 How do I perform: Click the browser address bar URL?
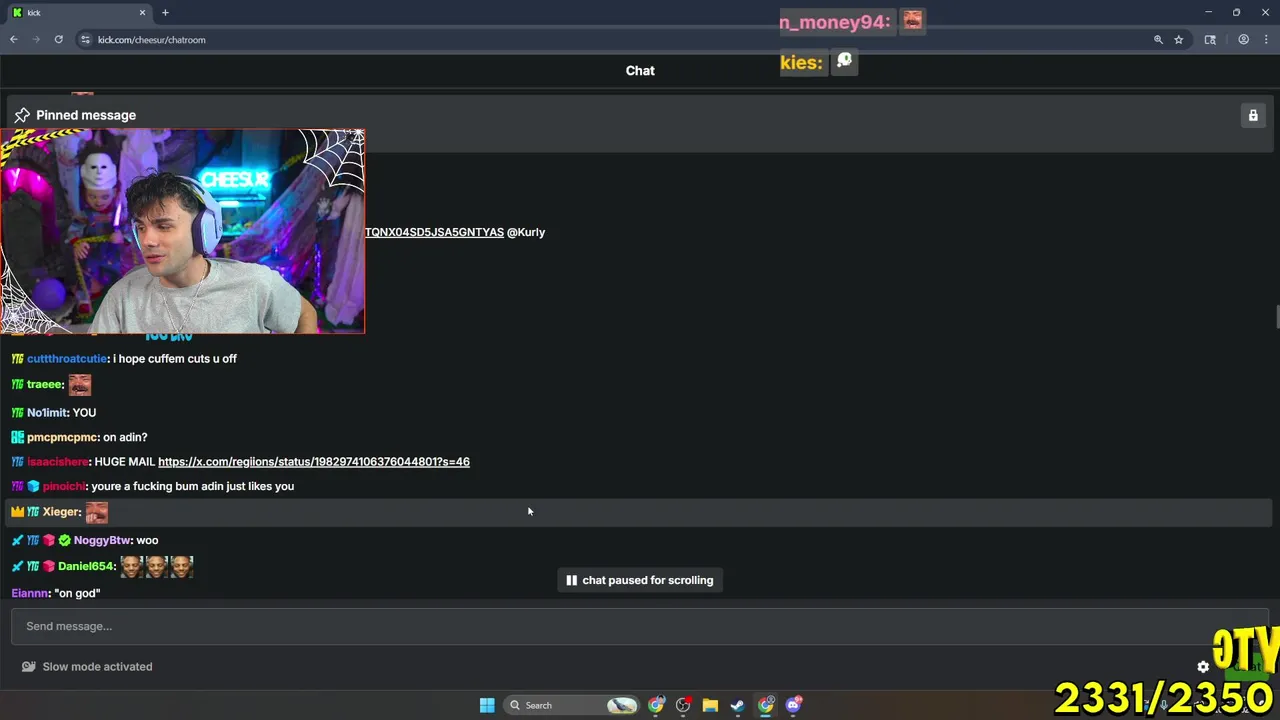point(152,40)
